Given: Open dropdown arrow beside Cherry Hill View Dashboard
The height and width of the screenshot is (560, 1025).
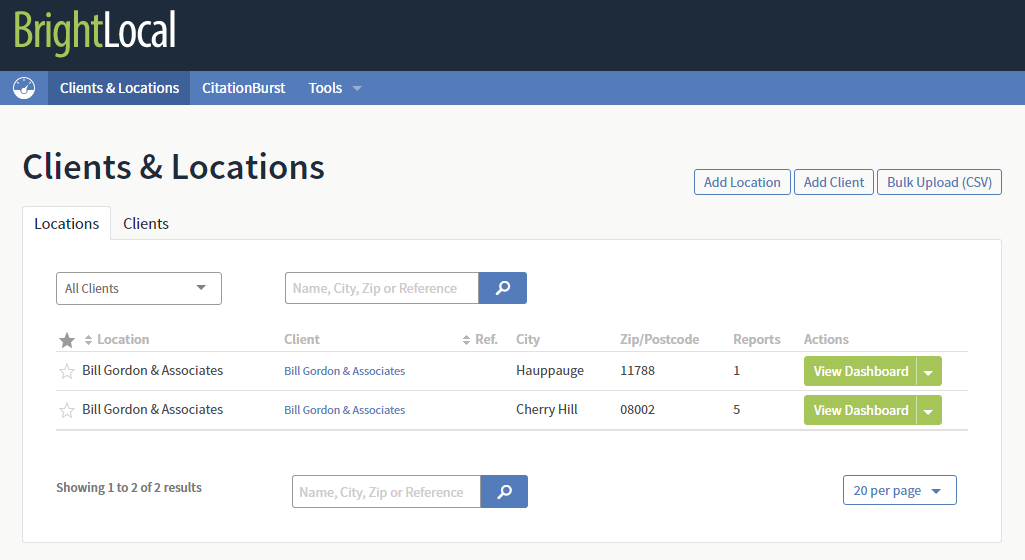Looking at the screenshot, I should (x=929, y=410).
